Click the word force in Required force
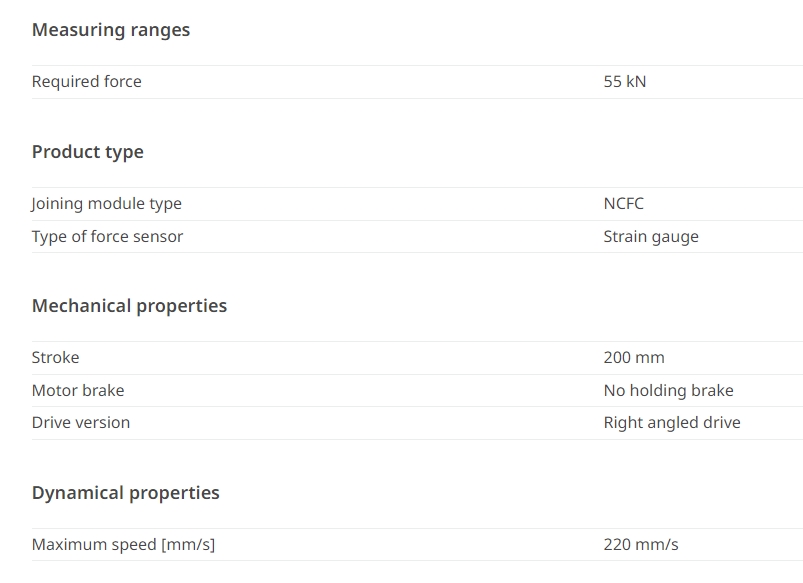This screenshot has width=803, height=583. click(122, 81)
